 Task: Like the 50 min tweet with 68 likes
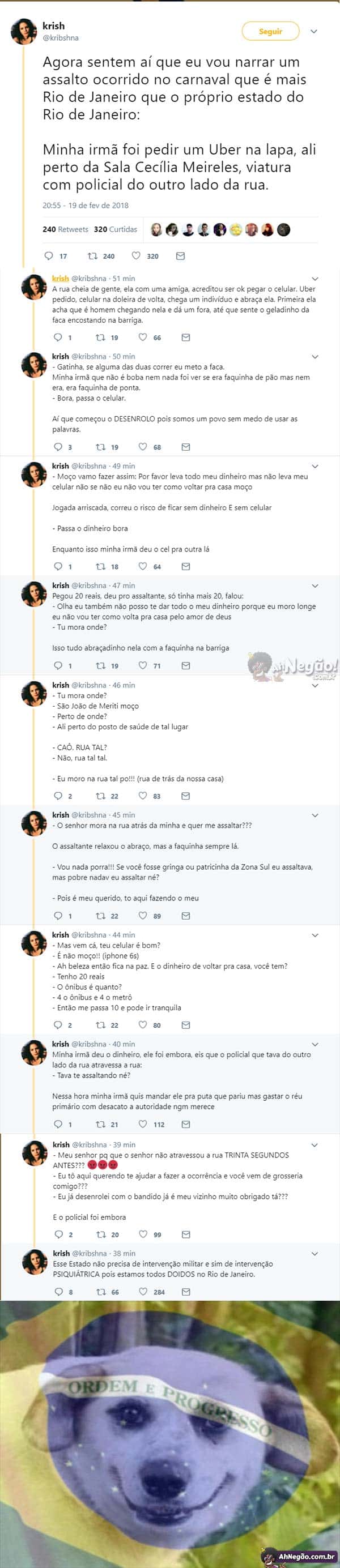pyautogui.click(x=143, y=447)
